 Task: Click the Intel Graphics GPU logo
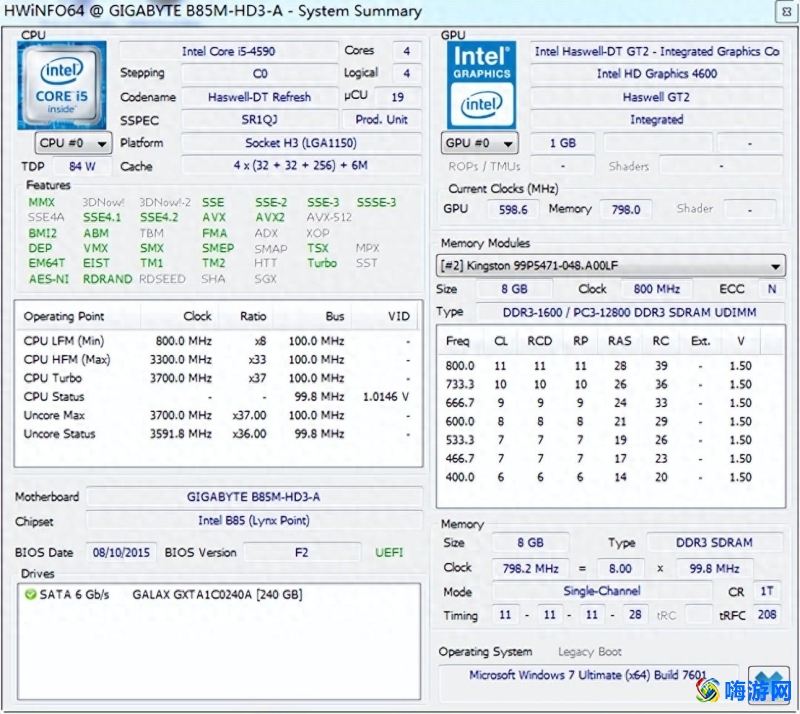pos(481,85)
